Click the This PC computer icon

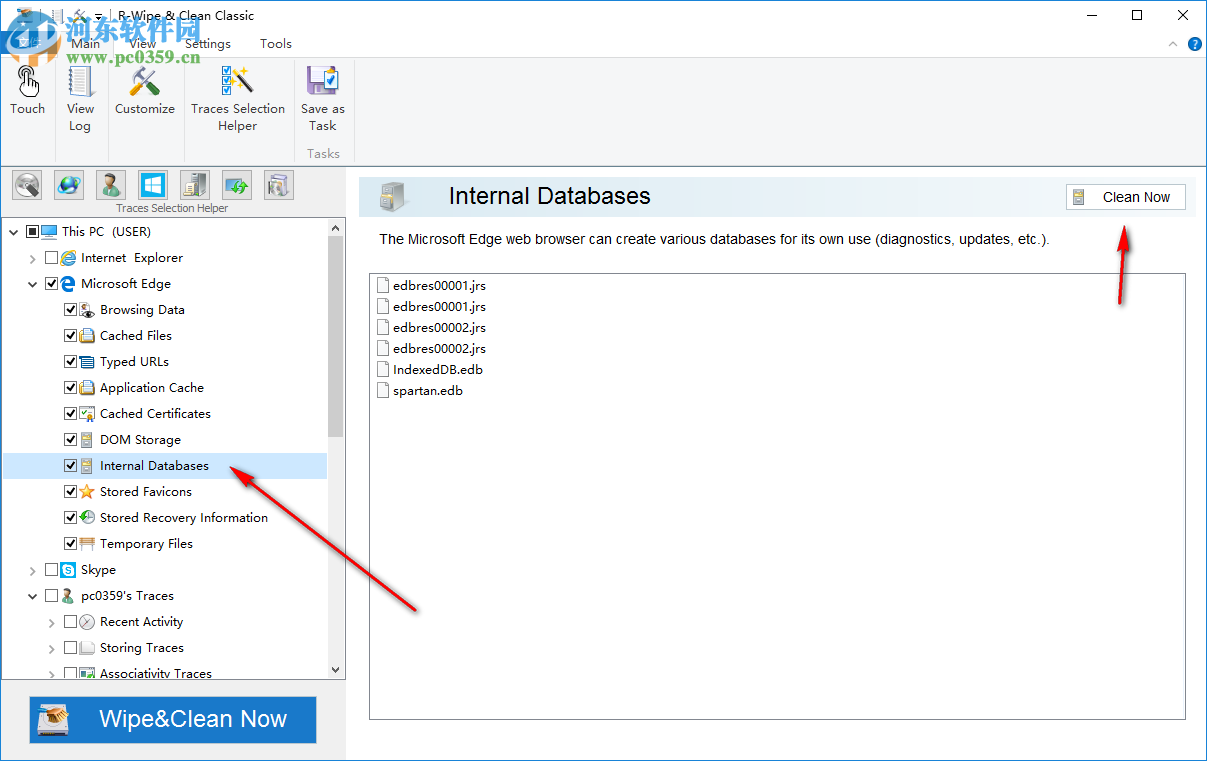tap(49, 231)
